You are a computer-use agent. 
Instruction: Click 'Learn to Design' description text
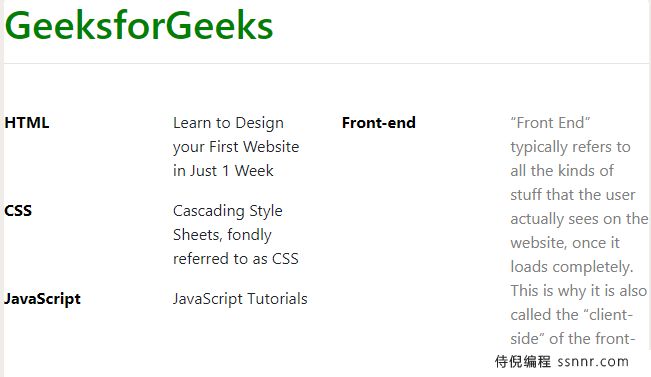pyautogui.click(x=228, y=123)
